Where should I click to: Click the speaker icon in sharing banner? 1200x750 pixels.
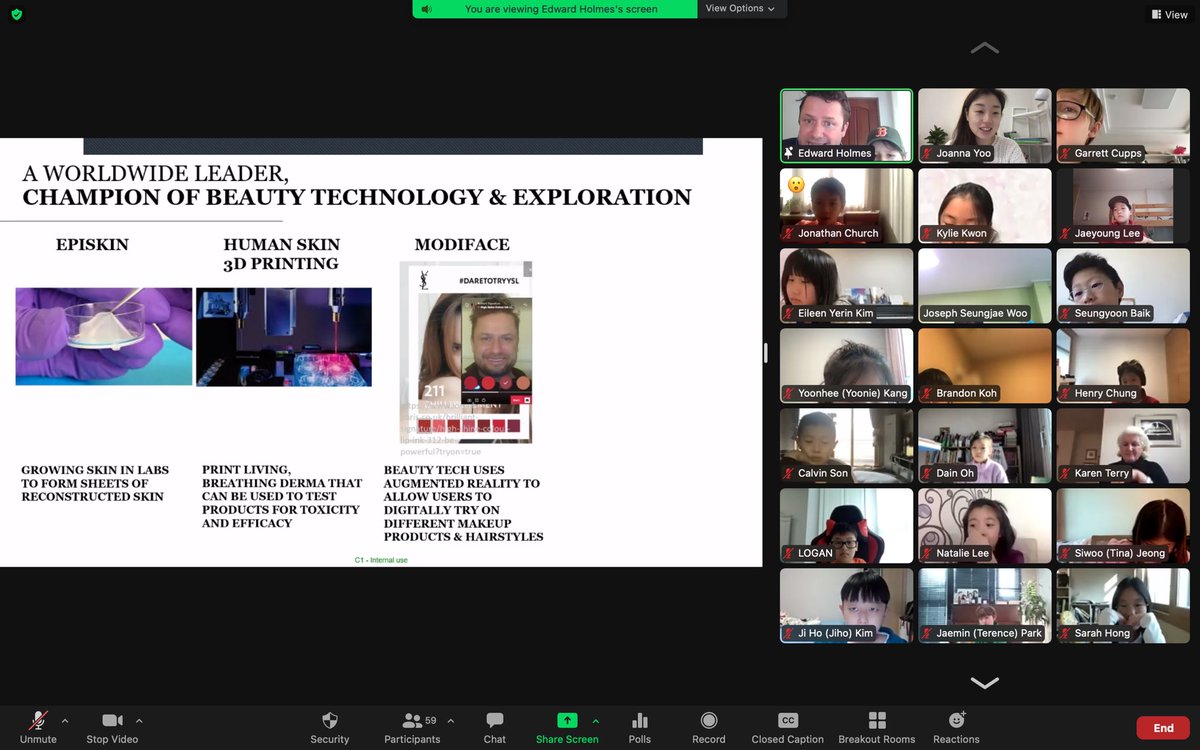[427, 9]
